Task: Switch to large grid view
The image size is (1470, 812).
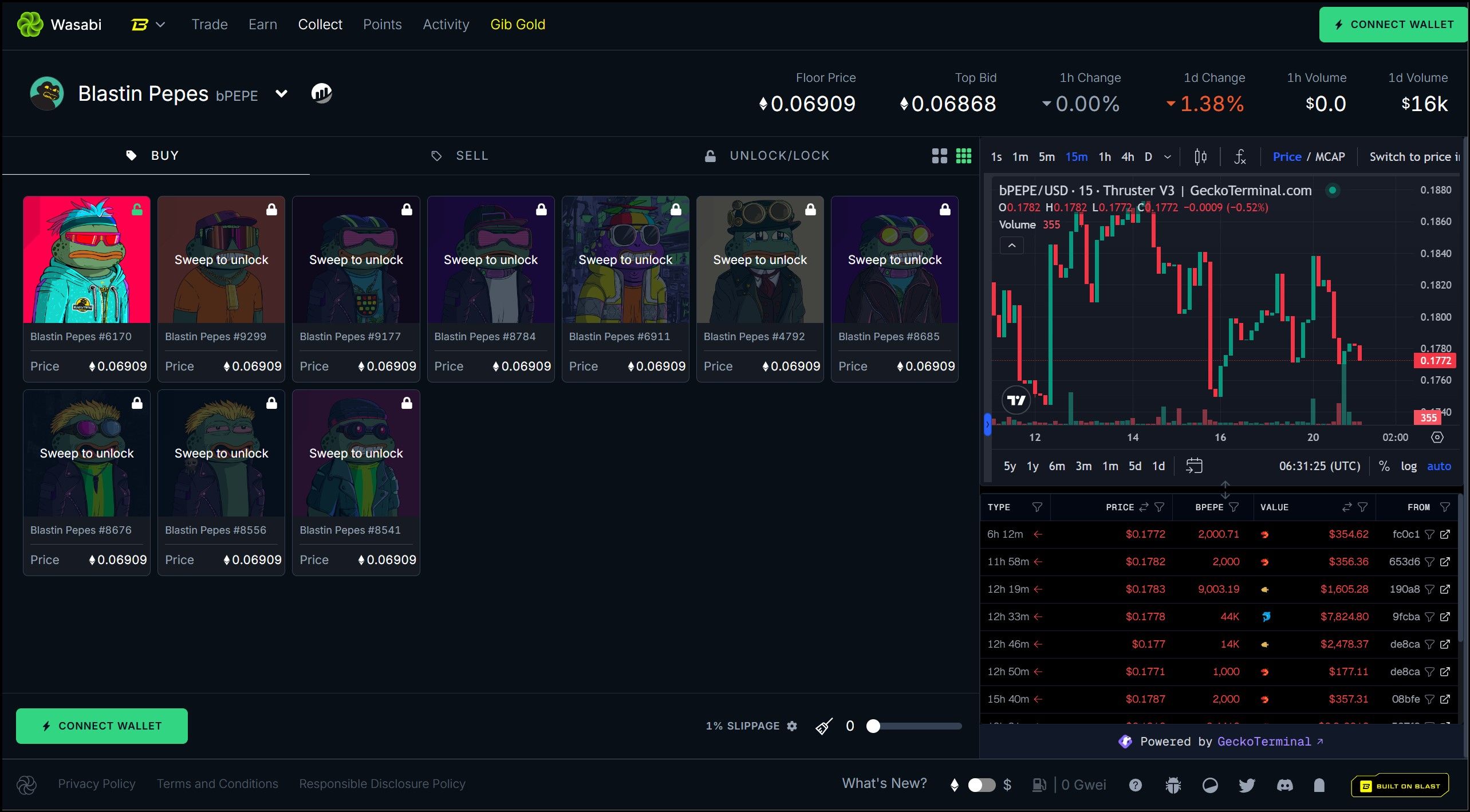Action: coord(939,156)
